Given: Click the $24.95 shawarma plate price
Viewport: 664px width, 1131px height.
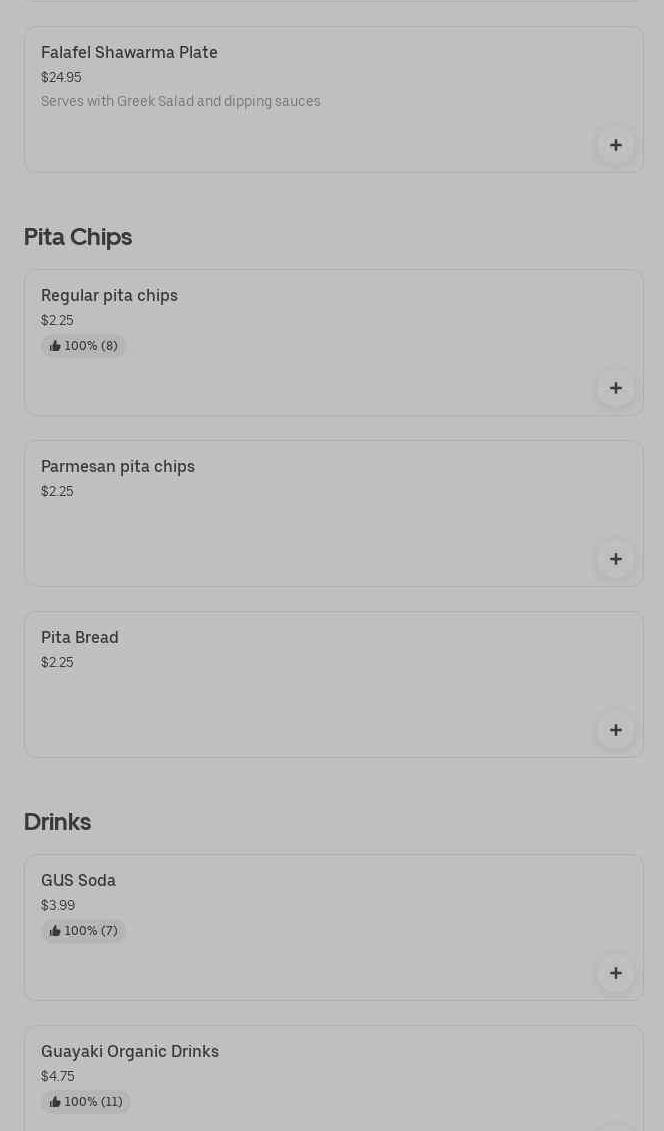Looking at the screenshot, I should (61, 77).
